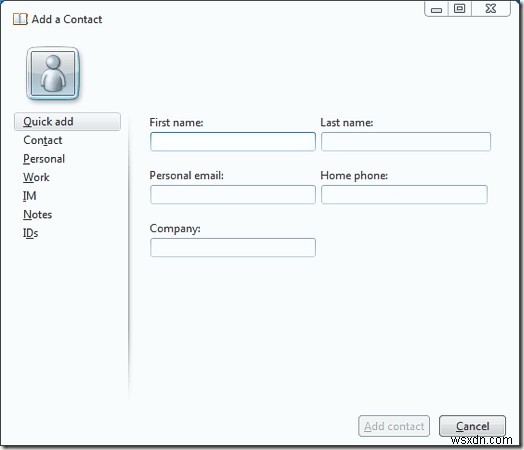Screen dimensions: 524x450
Task: Click the 'First name:' label
Action: [x=176, y=123]
